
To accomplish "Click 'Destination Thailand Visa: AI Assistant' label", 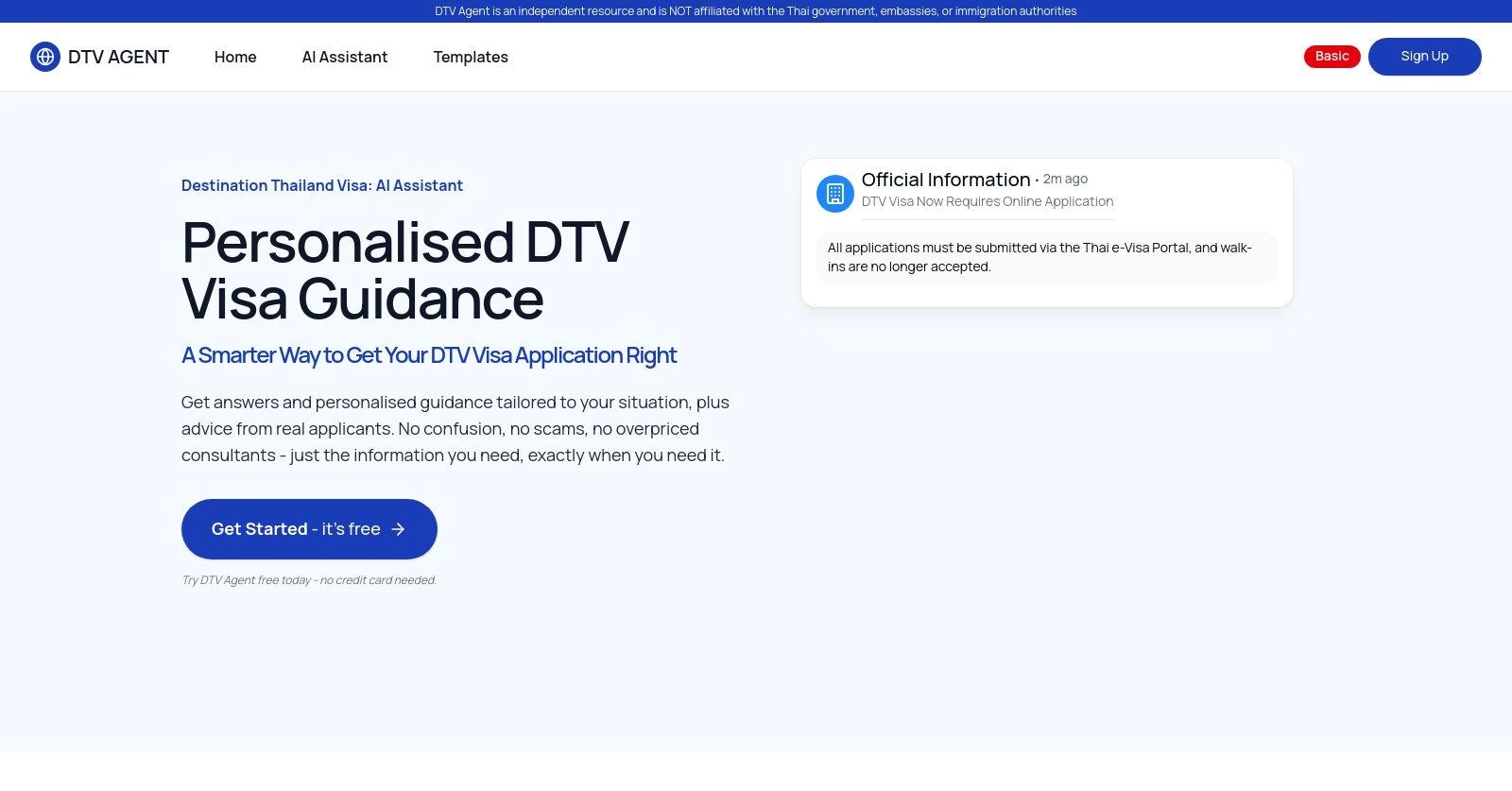I will tap(322, 185).
